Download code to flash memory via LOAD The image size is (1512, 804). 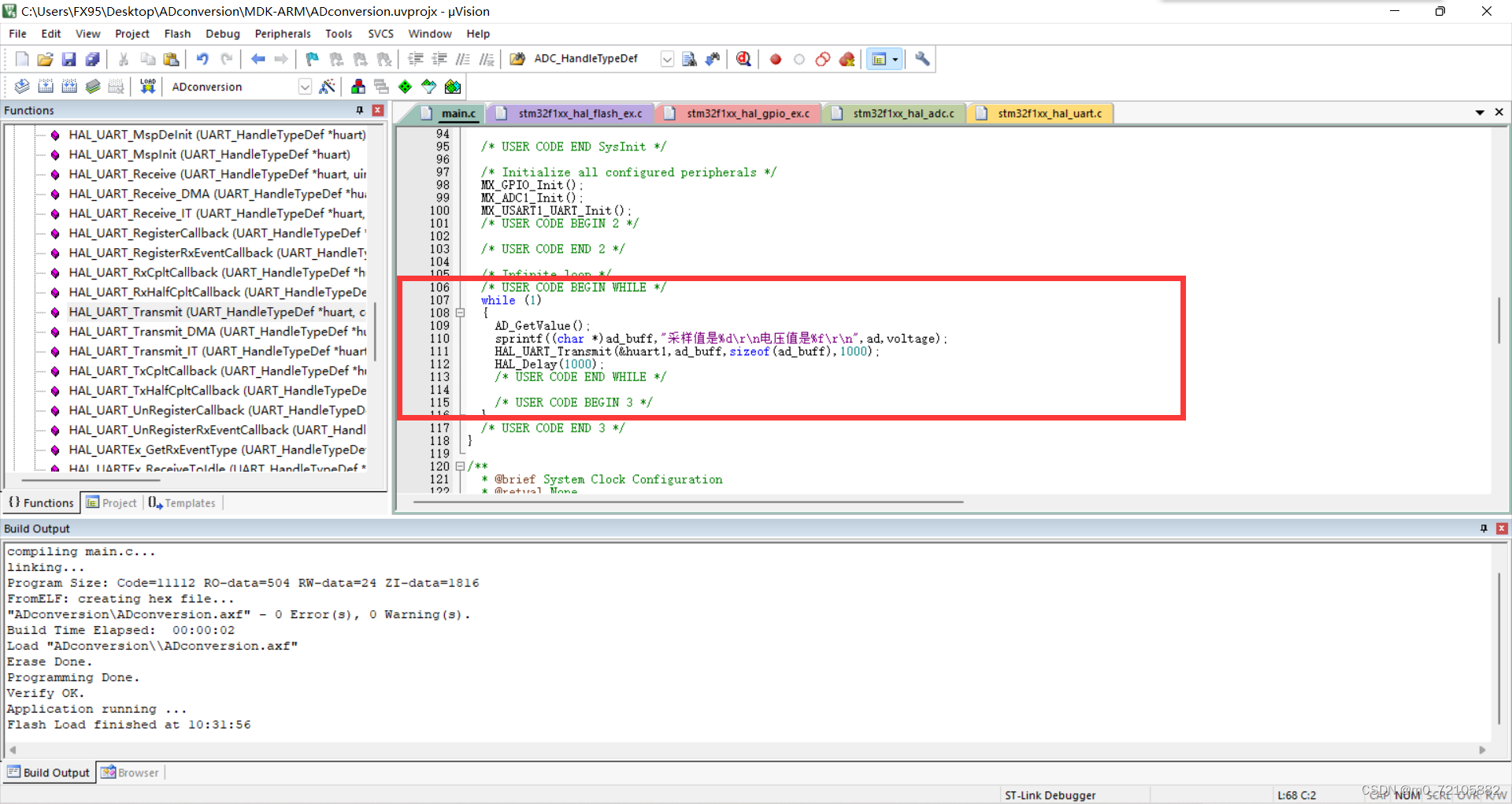(147, 87)
